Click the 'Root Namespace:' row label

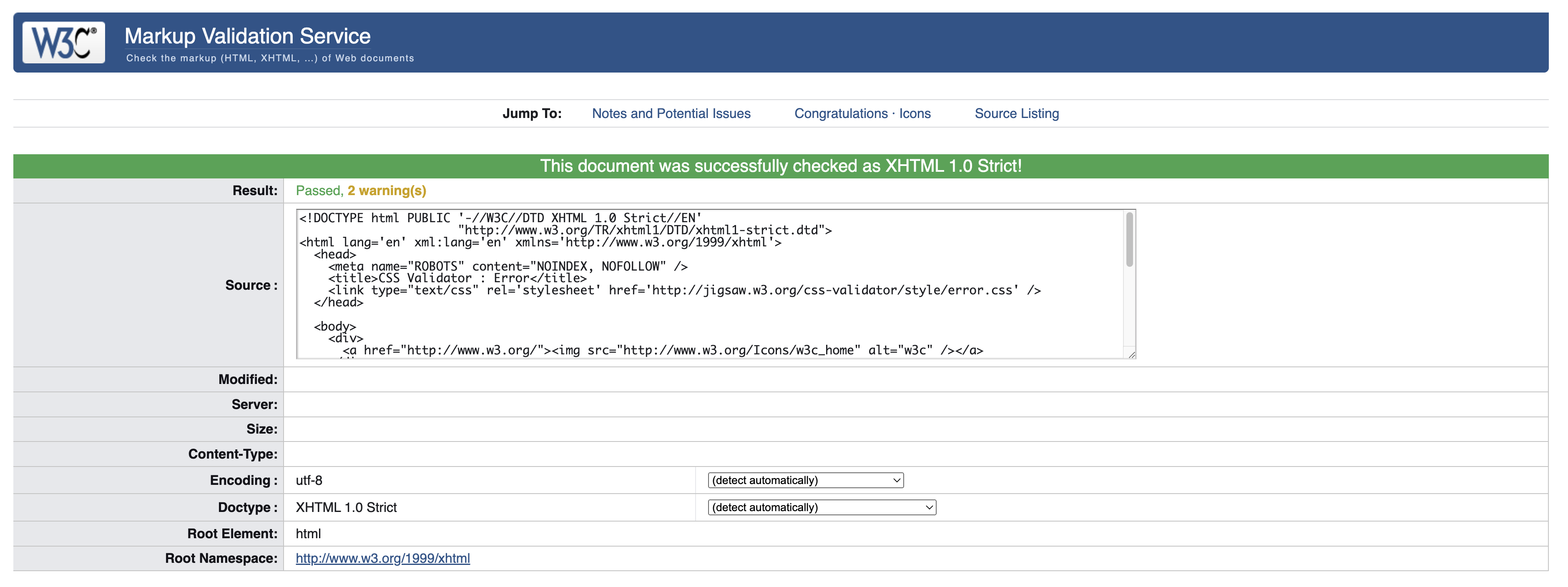(x=221, y=558)
